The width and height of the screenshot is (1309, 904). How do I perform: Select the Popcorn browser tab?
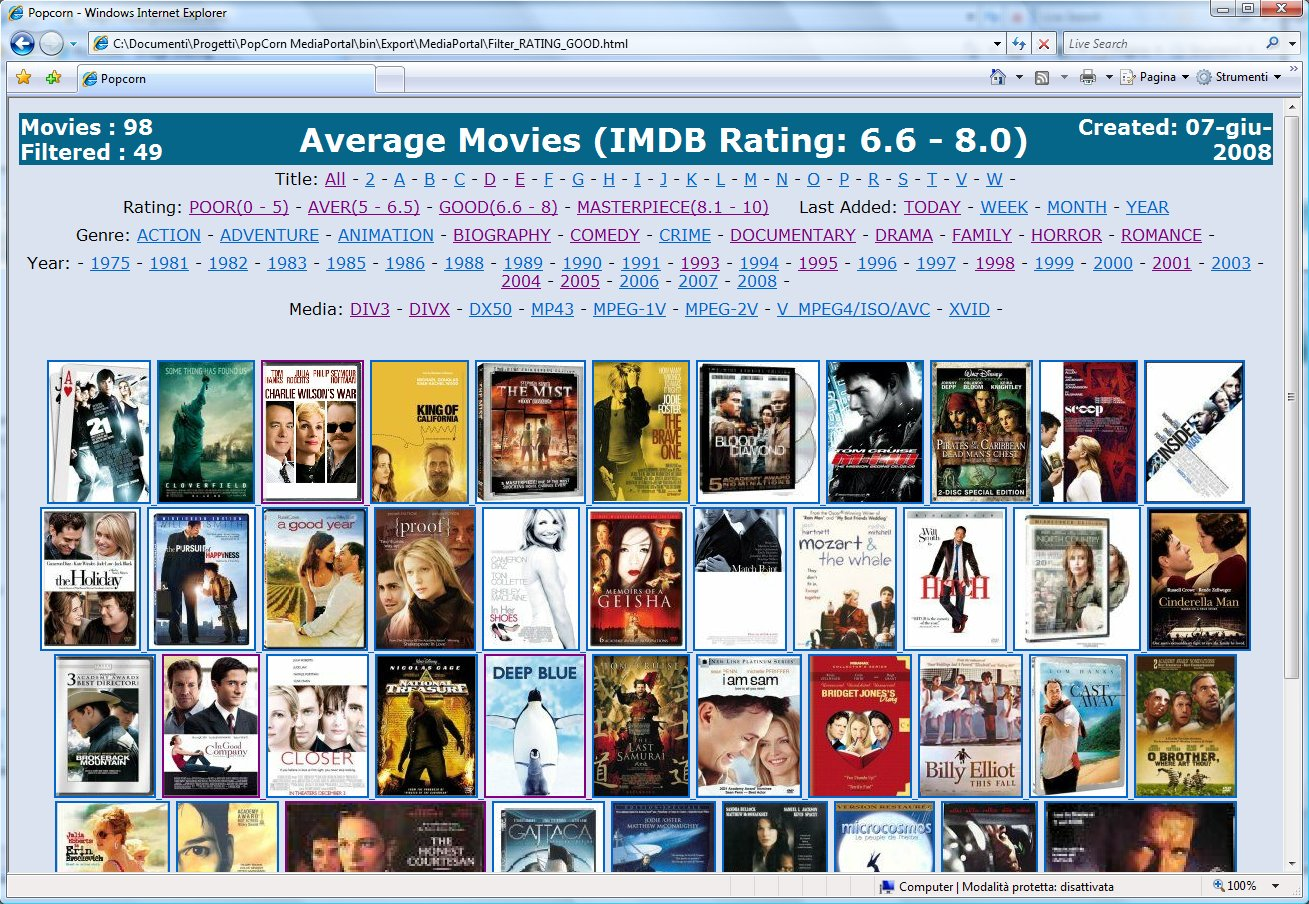(224, 78)
